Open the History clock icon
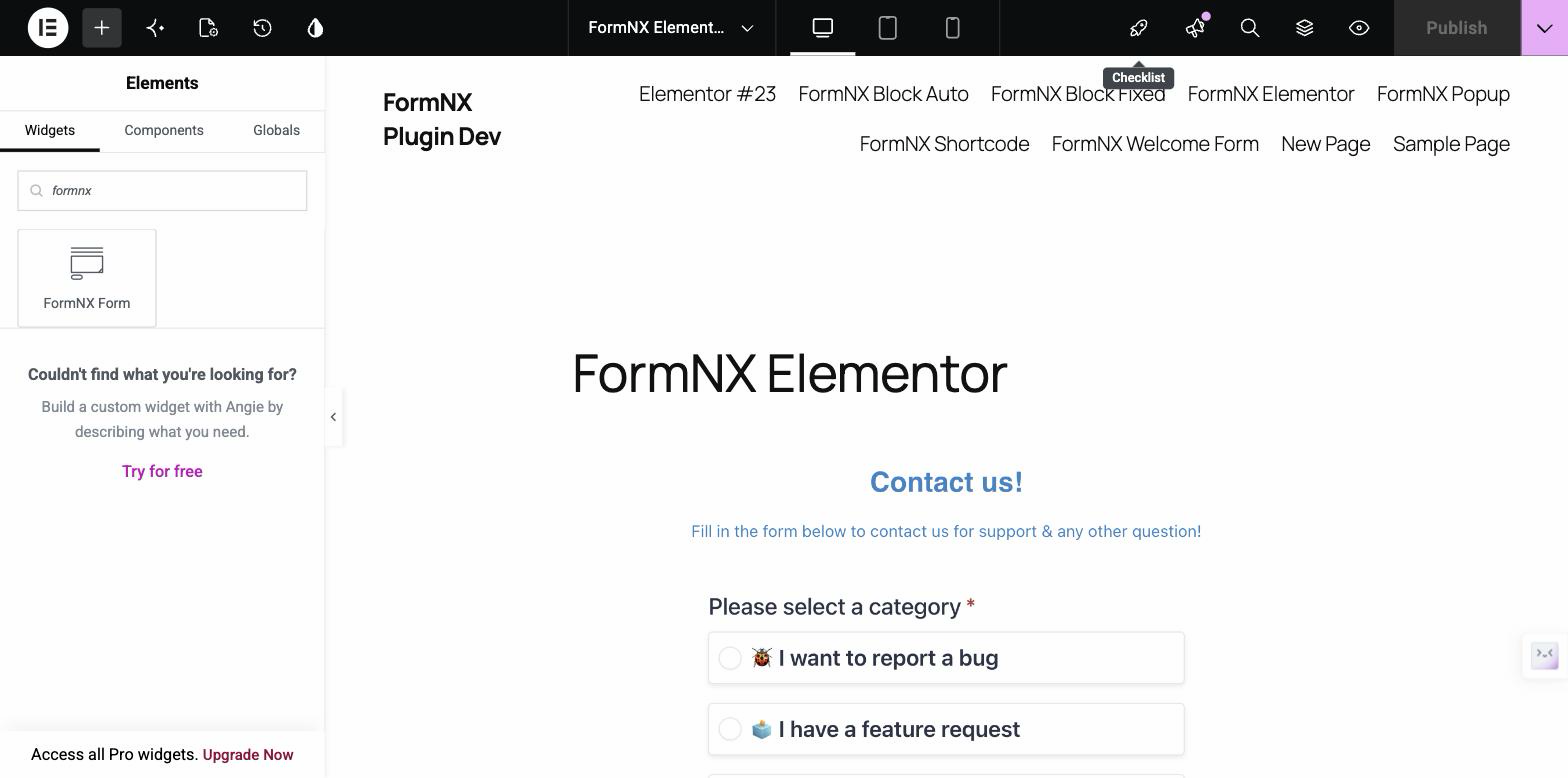Image resolution: width=1568 pixels, height=778 pixels. tap(262, 28)
